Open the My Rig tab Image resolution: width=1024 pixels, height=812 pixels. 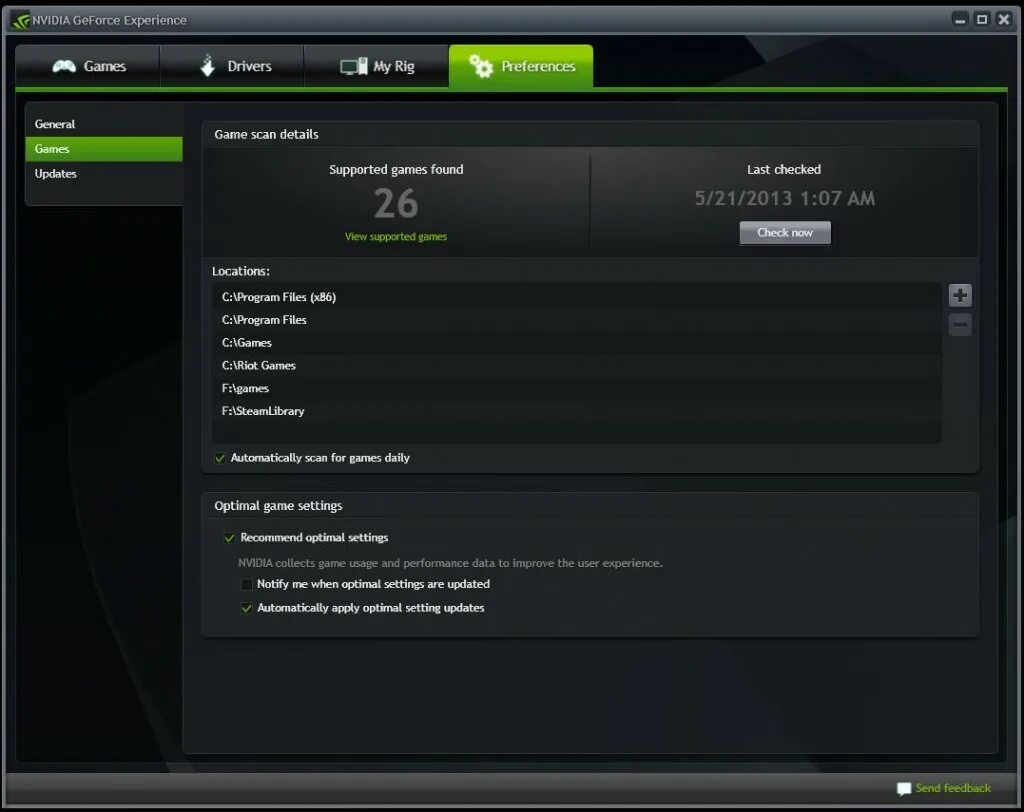377,66
